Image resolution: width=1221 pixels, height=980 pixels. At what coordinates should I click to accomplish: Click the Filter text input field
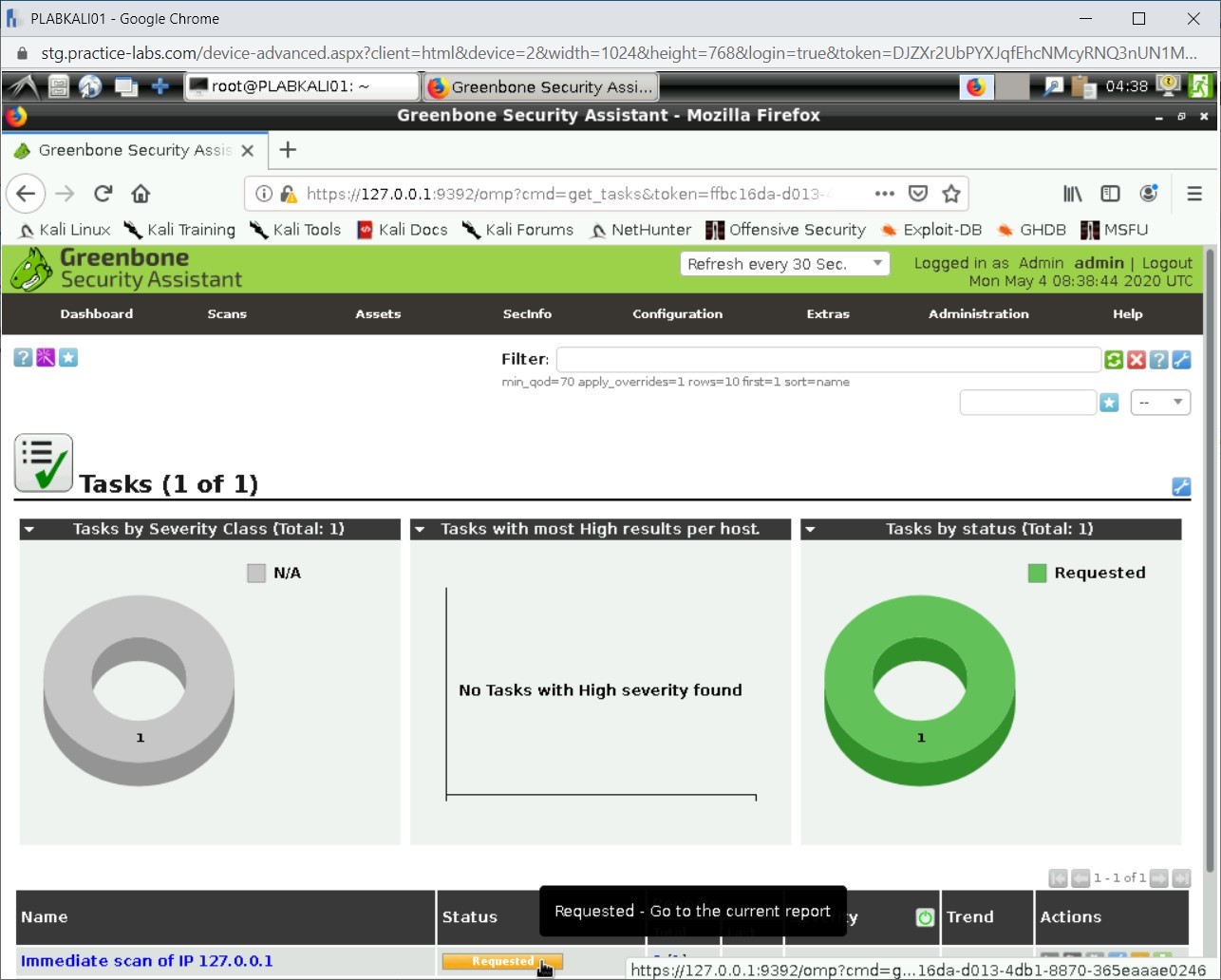[x=828, y=360]
